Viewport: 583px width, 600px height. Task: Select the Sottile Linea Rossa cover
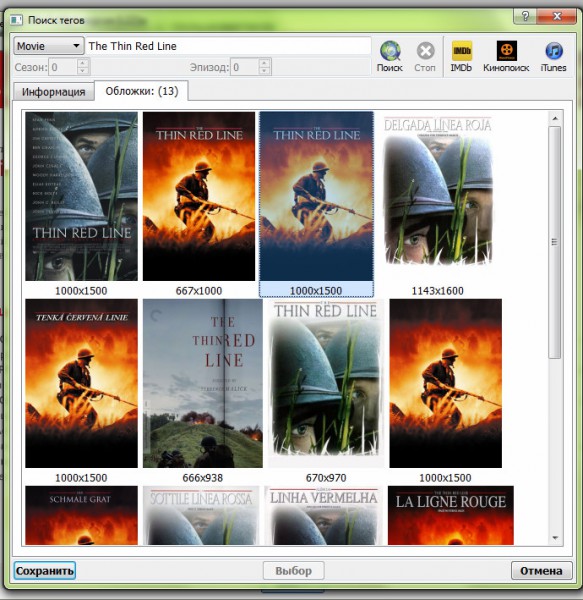pos(201,515)
